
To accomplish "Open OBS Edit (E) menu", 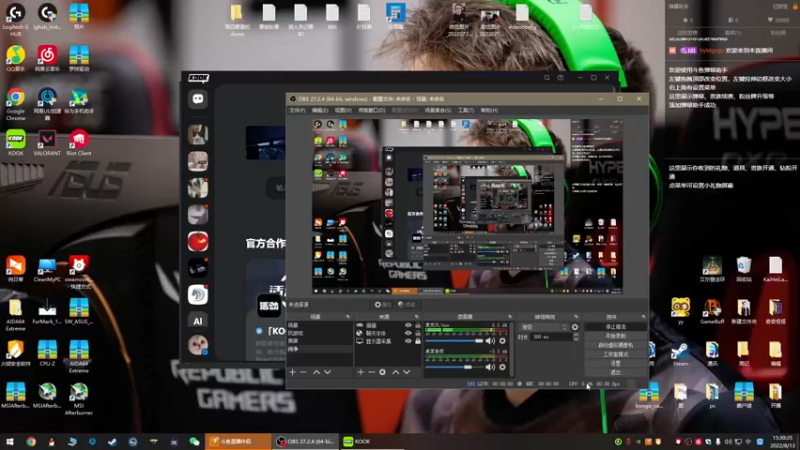I will 320,110.
